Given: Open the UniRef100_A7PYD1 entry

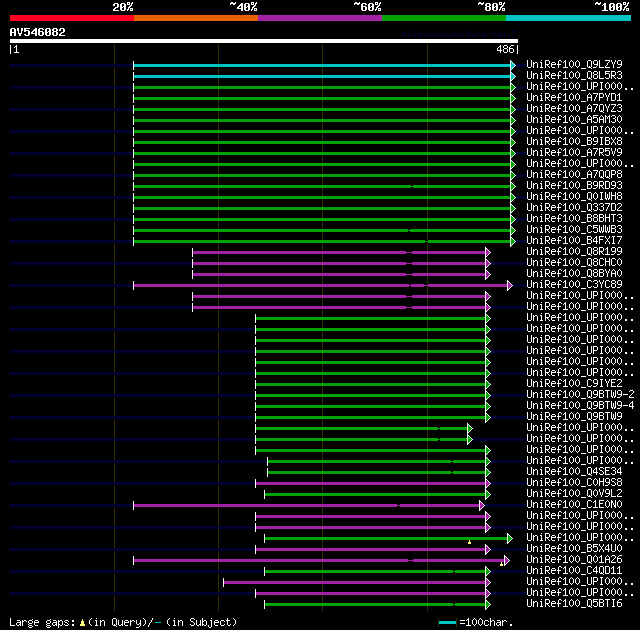Looking at the screenshot, I should pos(574,98).
